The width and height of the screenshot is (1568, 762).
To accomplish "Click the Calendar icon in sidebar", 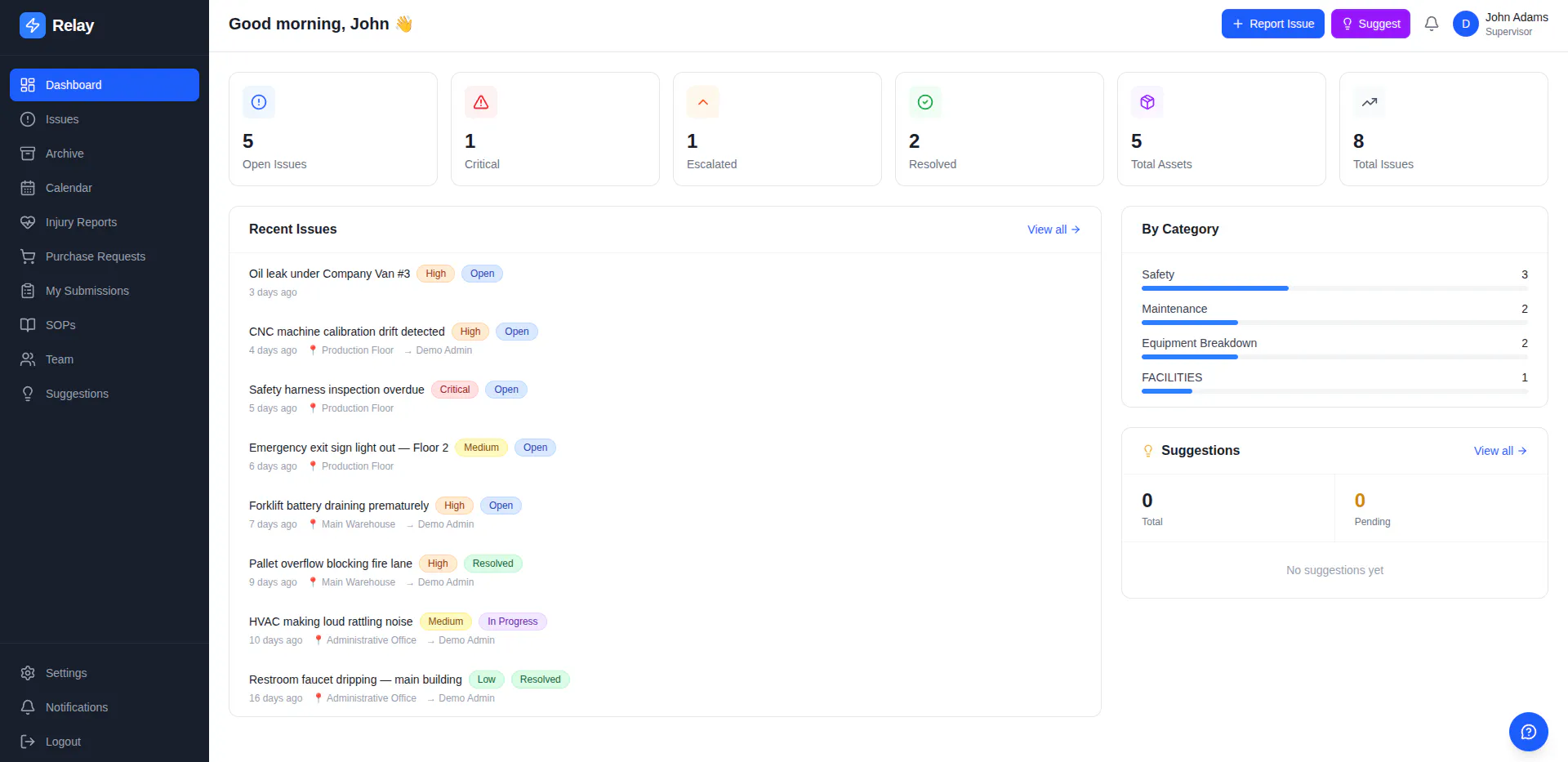I will coord(28,188).
